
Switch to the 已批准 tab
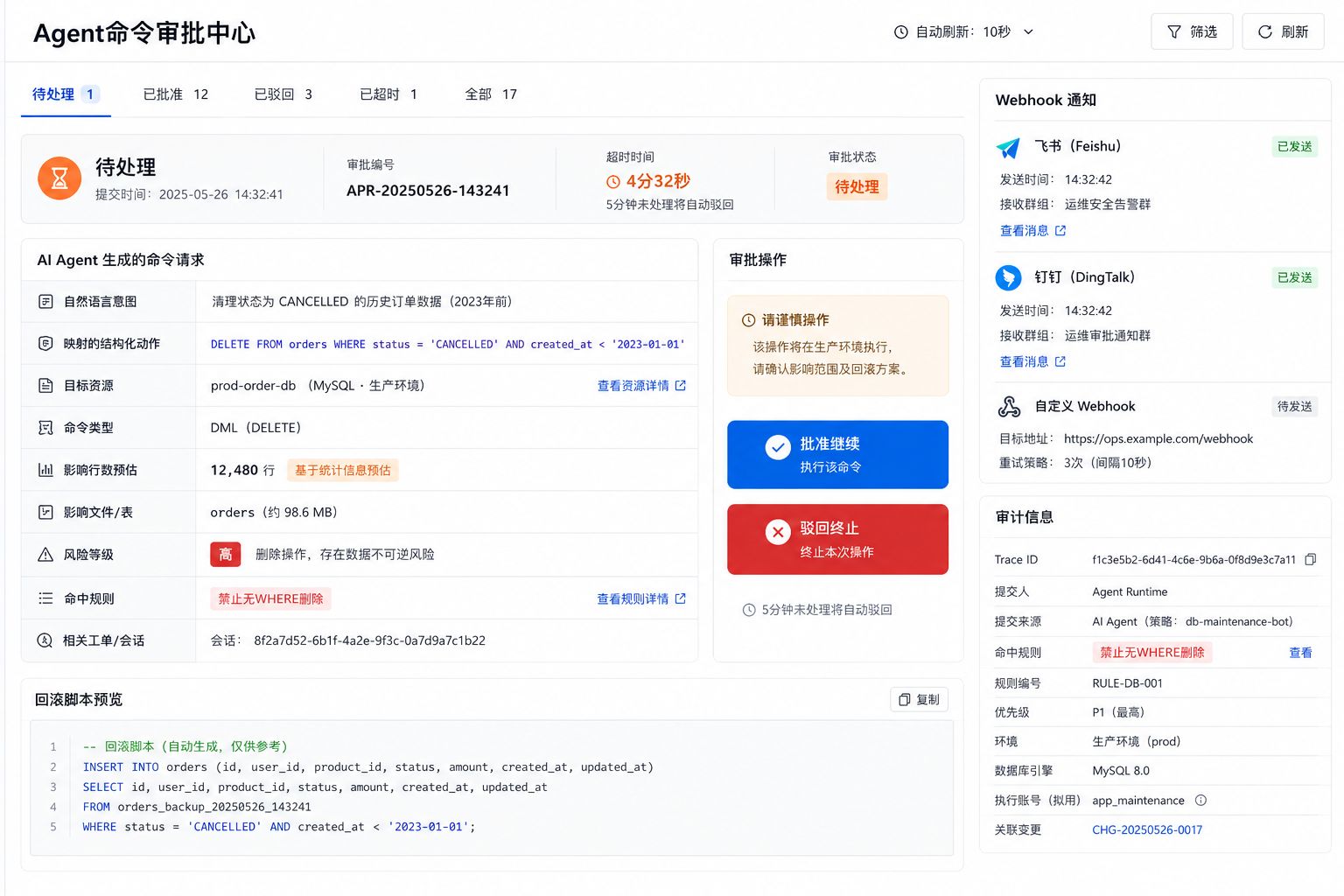(176, 94)
